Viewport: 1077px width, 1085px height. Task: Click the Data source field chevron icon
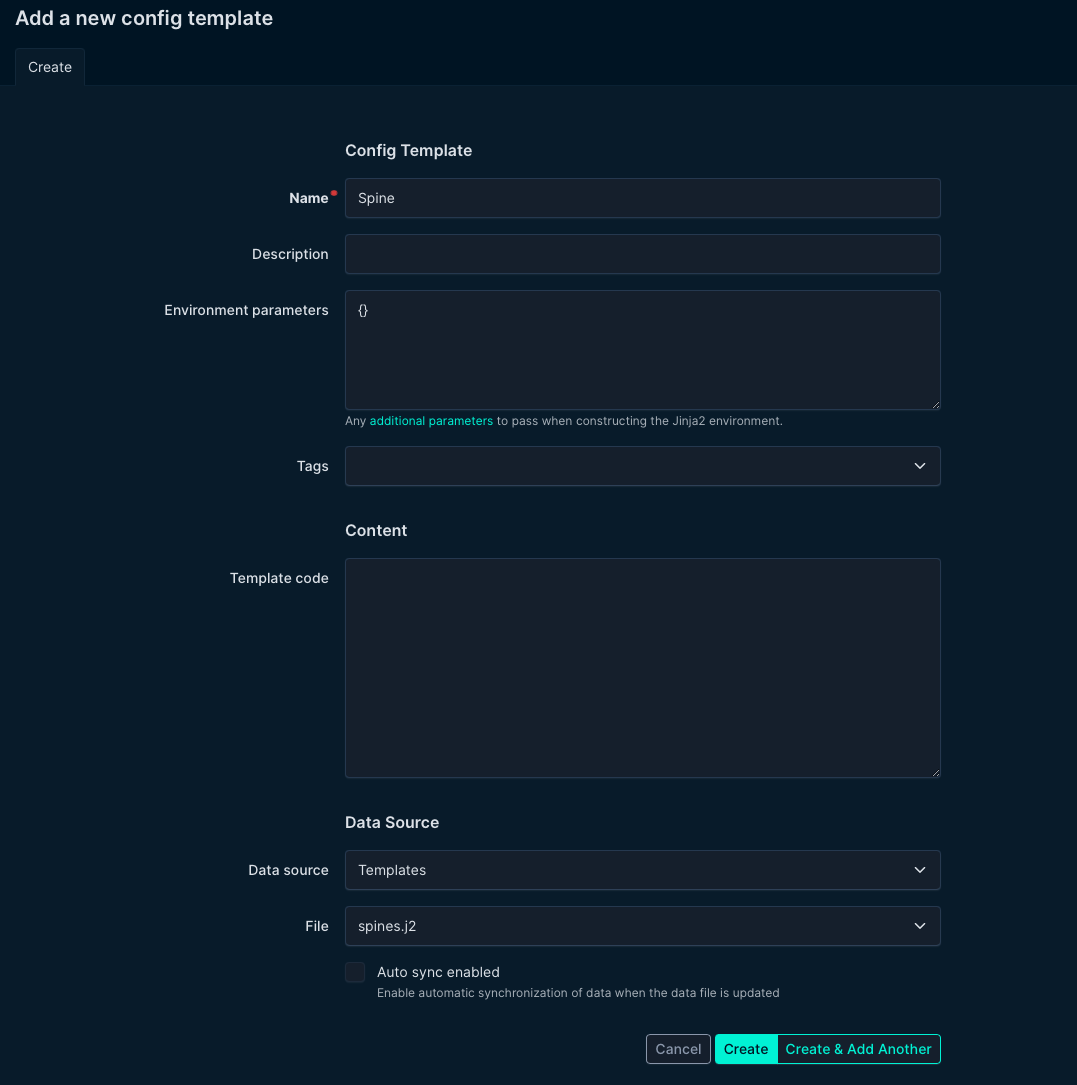click(x=919, y=870)
